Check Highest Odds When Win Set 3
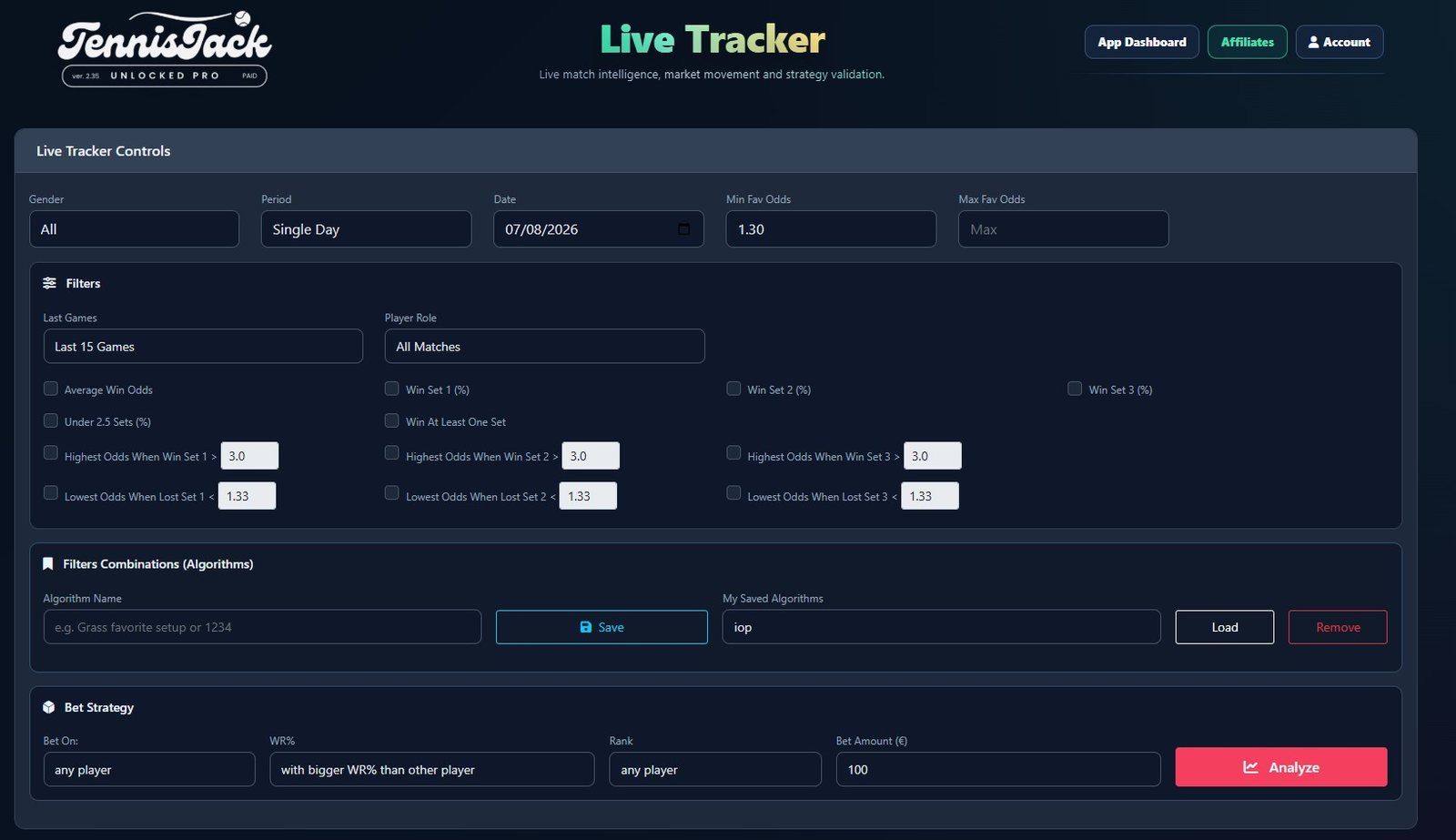Viewport: 1456px width, 840px height. pos(733,452)
